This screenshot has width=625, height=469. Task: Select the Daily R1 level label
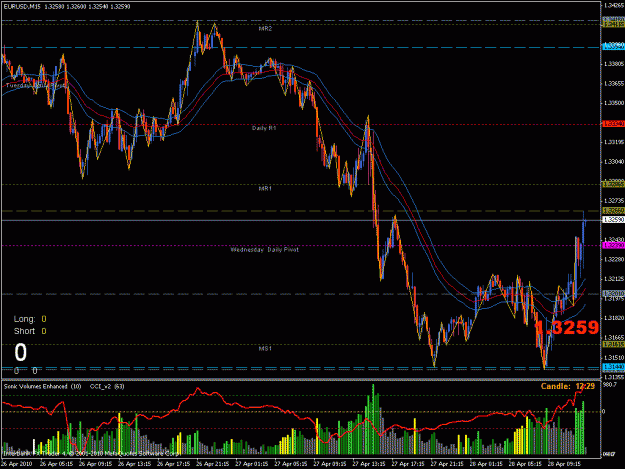pyautogui.click(x=264, y=128)
